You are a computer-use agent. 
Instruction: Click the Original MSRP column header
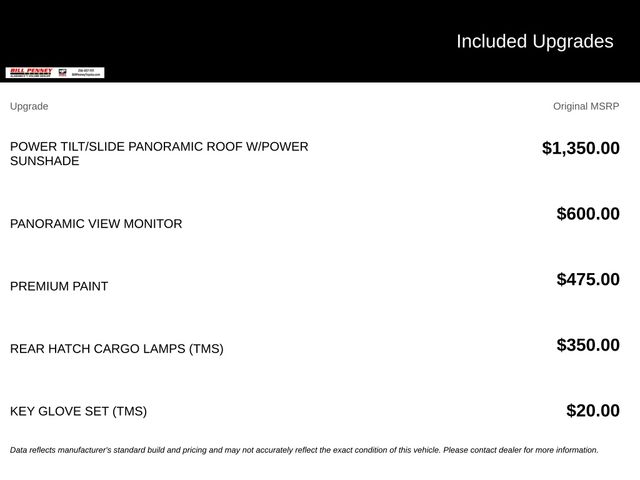pyautogui.click(x=586, y=106)
